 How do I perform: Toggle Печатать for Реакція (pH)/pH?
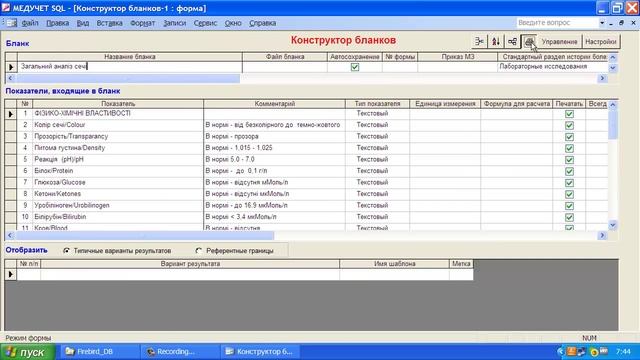(569, 160)
